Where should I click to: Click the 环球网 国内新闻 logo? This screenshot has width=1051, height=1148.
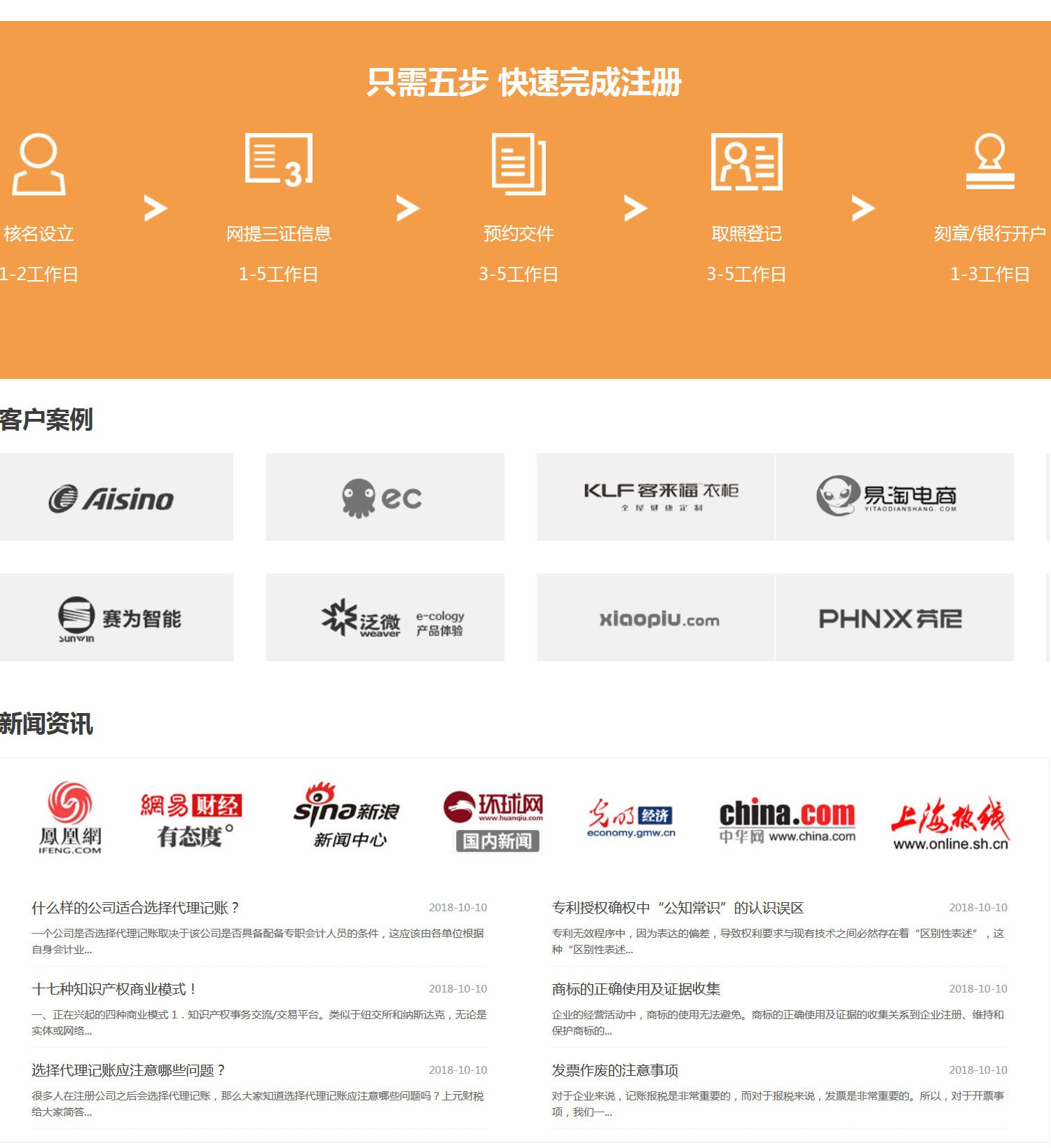(493, 821)
